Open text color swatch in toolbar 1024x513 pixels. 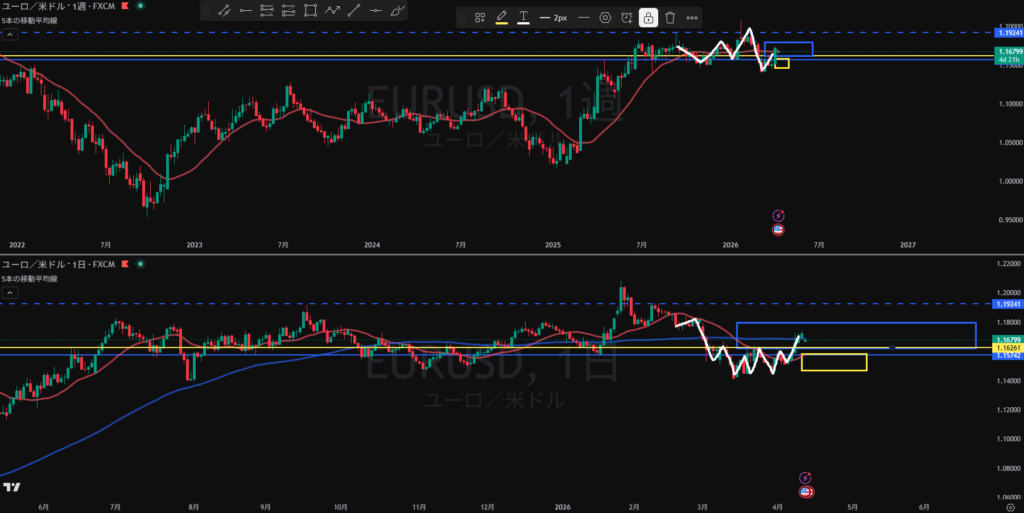(x=523, y=18)
